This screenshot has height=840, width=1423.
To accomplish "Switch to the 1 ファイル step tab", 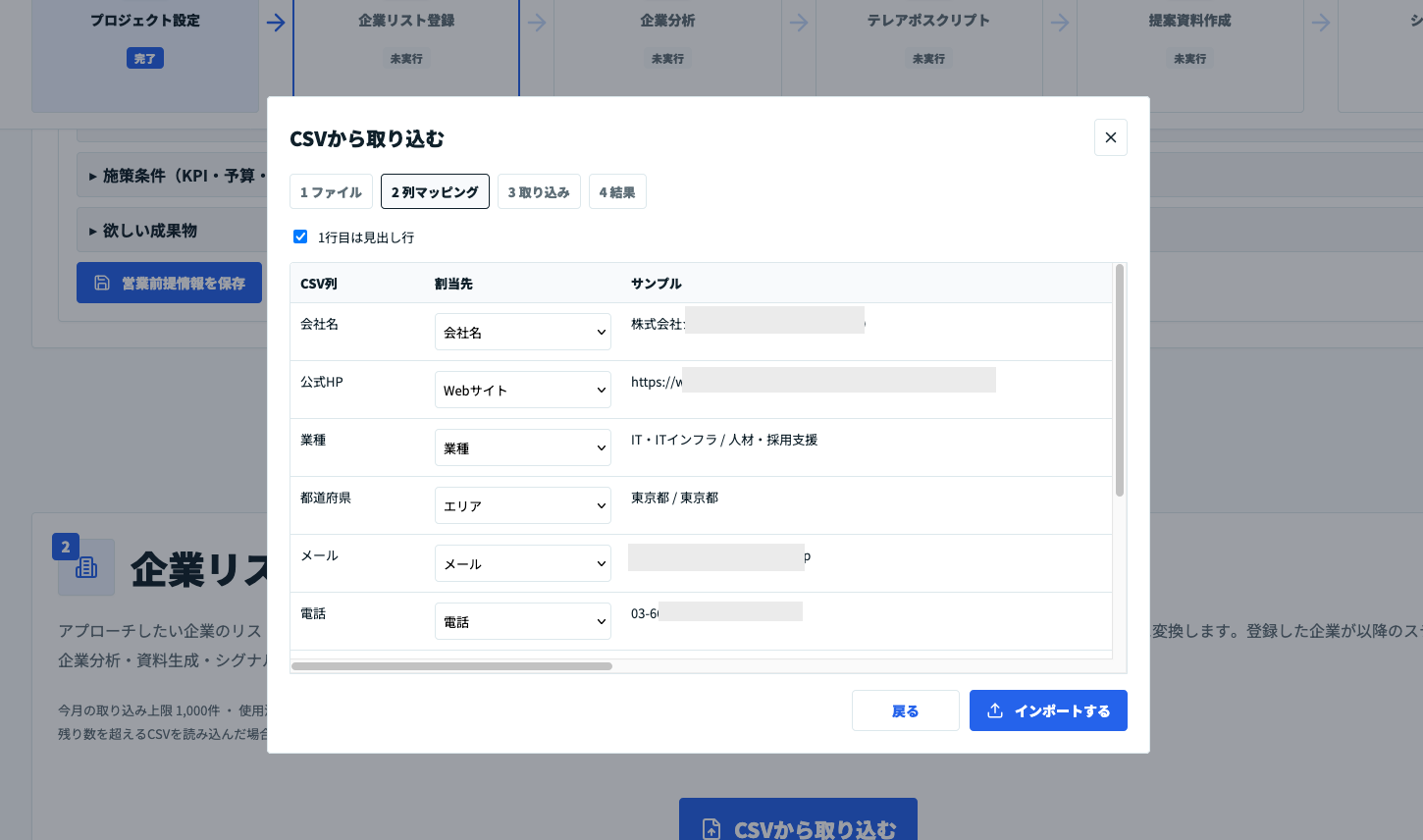I will coord(331,191).
